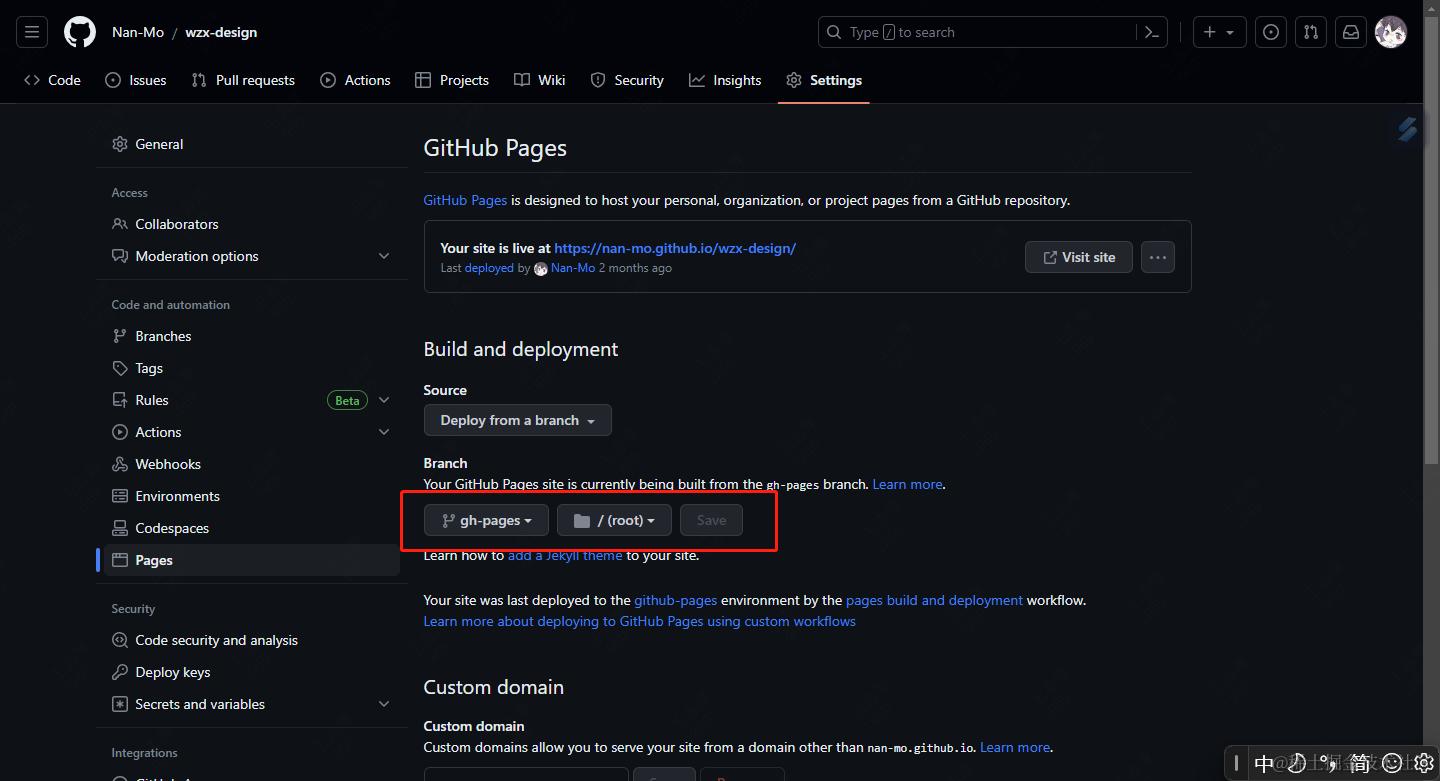Click the Nan-Mo owner link in the header
This screenshot has height=781, width=1440.
coord(138,32)
